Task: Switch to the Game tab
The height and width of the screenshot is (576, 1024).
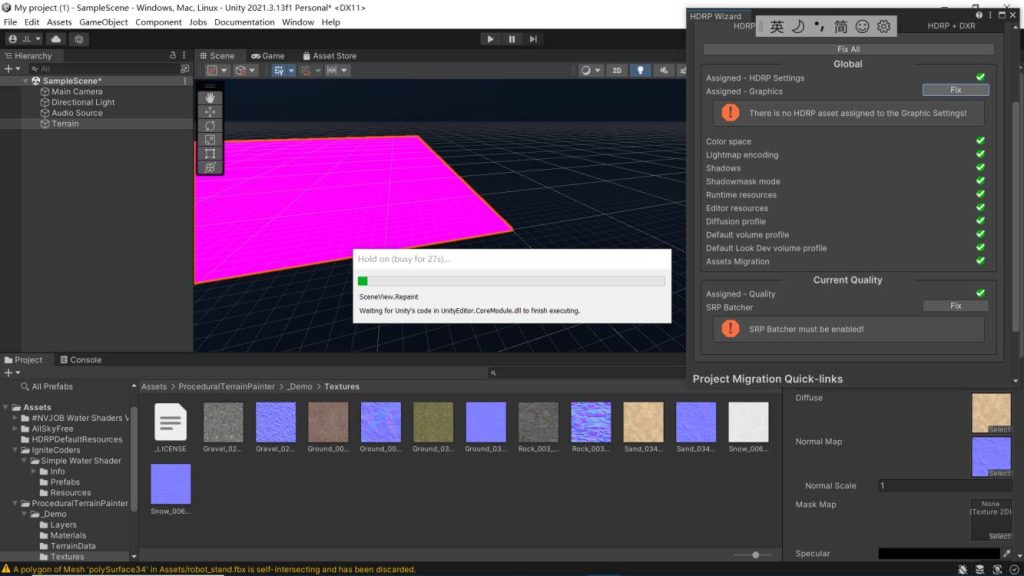Action: point(268,56)
